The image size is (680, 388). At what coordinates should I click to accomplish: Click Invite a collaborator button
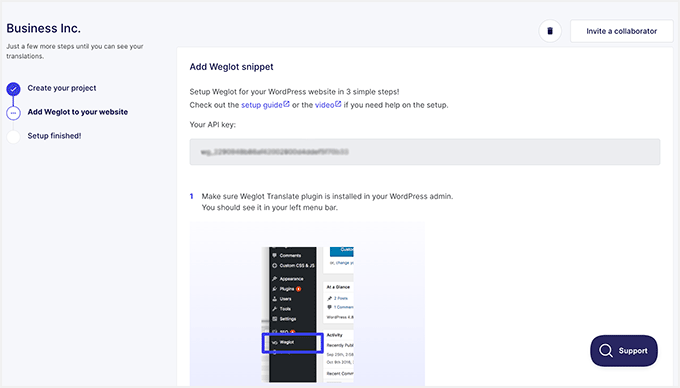[621, 31]
